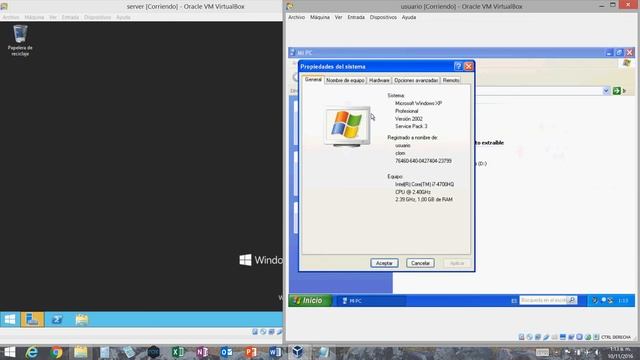Click the XP Inicio start button
The width and height of the screenshot is (640, 360).
click(310, 300)
